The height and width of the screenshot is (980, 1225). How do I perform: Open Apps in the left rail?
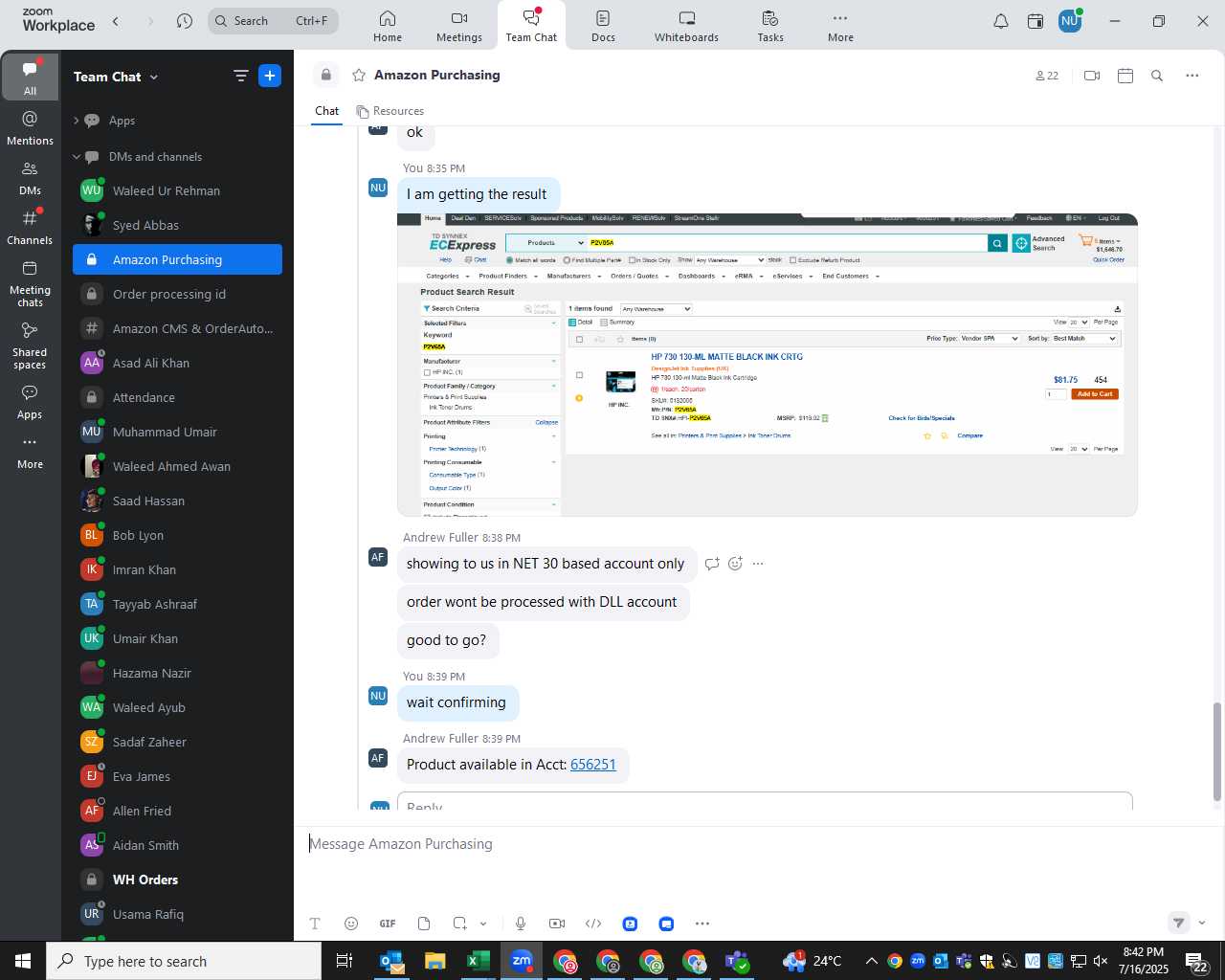pyautogui.click(x=30, y=402)
